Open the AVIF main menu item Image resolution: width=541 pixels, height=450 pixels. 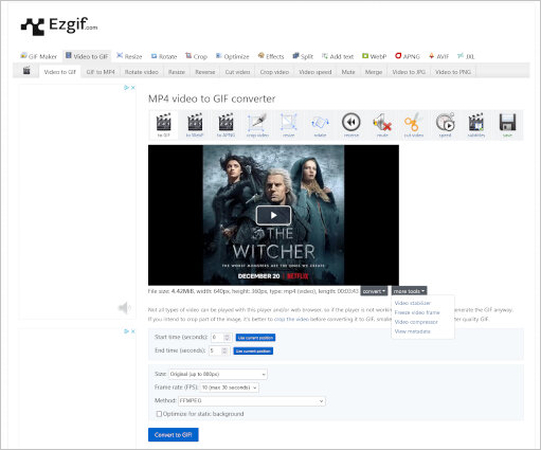click(439, 56)
